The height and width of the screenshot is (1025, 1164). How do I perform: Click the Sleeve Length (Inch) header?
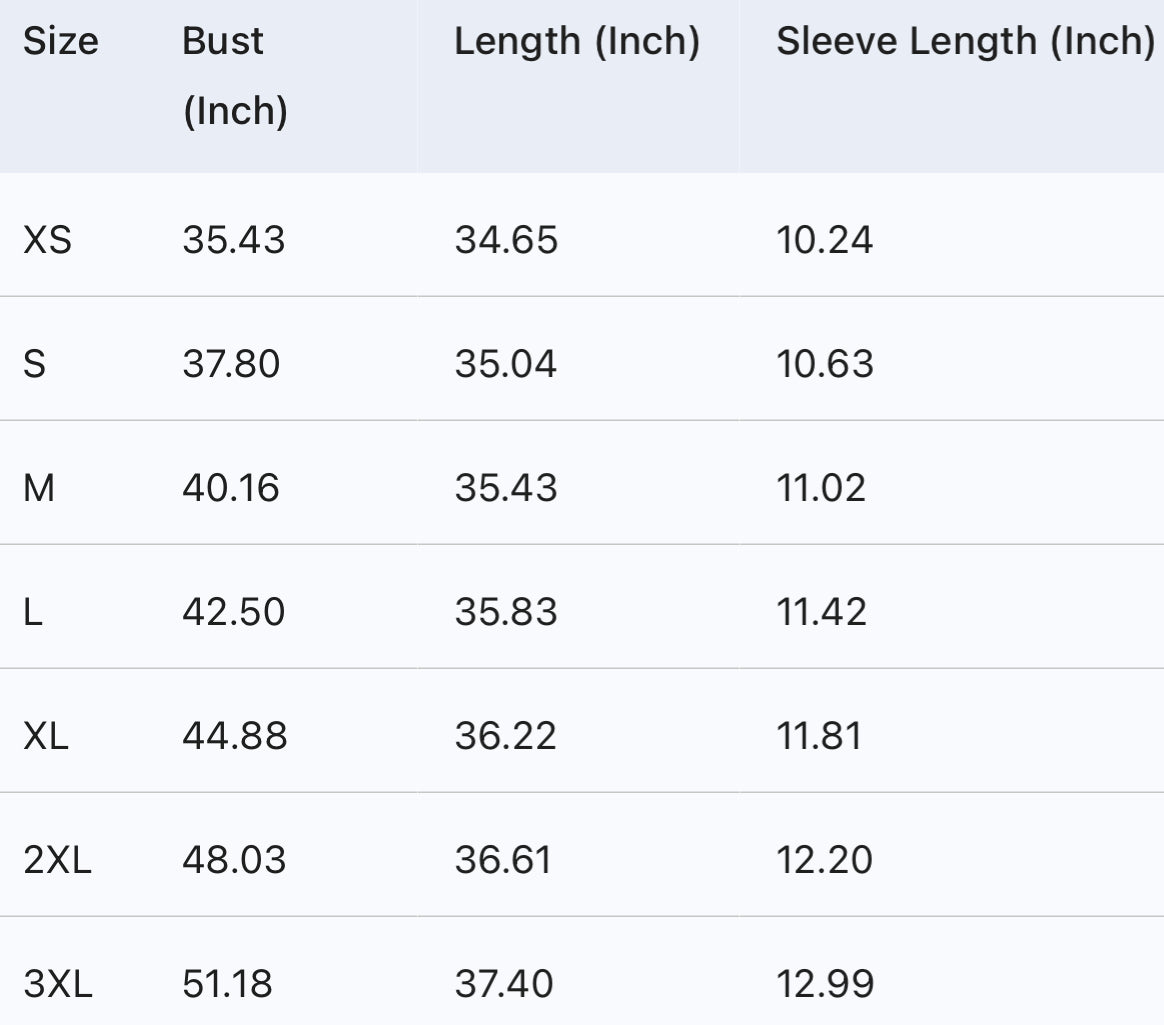(964, 42)
